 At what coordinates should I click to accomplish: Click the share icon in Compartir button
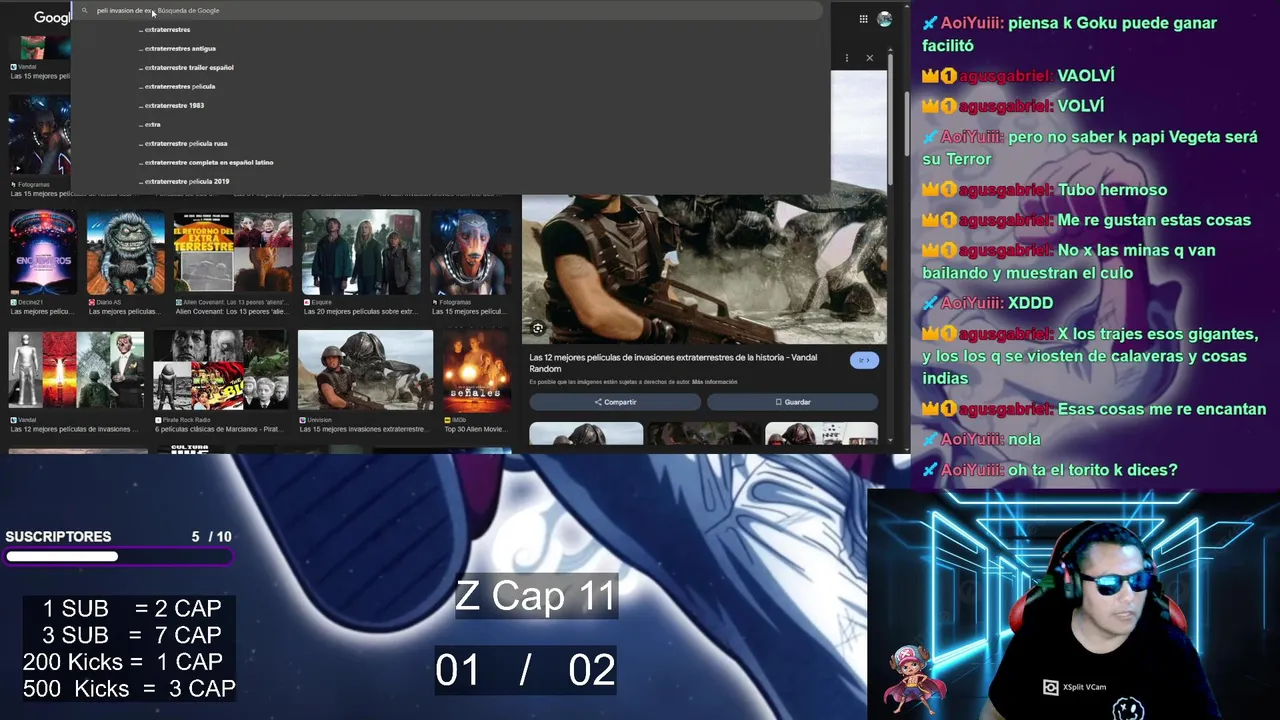[x=598, y=402]
